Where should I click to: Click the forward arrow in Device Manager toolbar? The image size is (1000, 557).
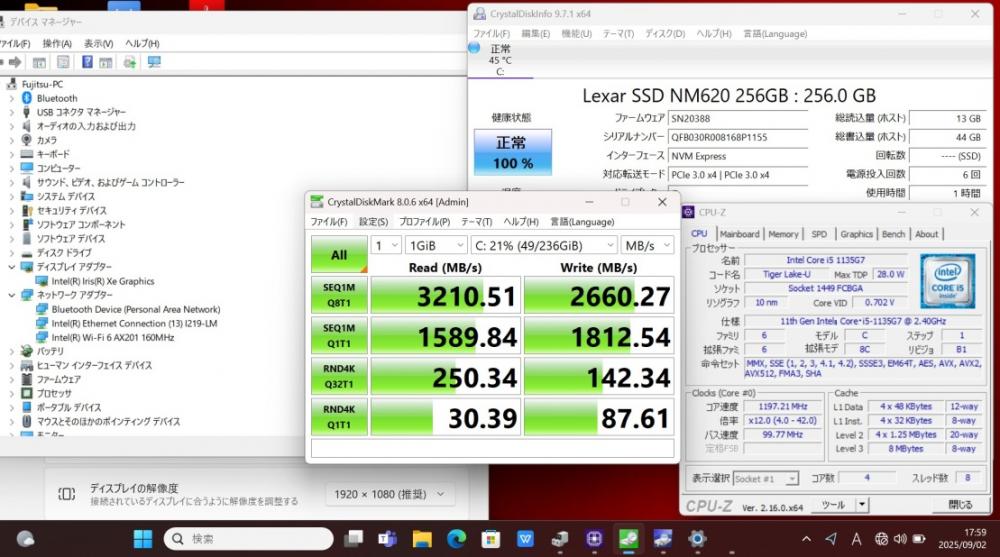(x=15, y=62)
